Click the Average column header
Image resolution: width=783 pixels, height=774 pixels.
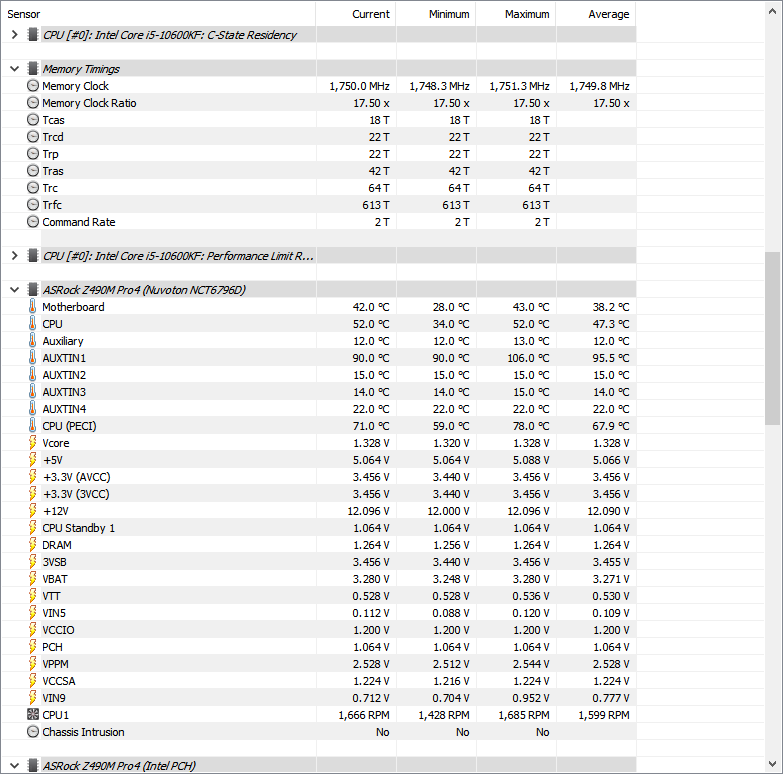[596, 14]
